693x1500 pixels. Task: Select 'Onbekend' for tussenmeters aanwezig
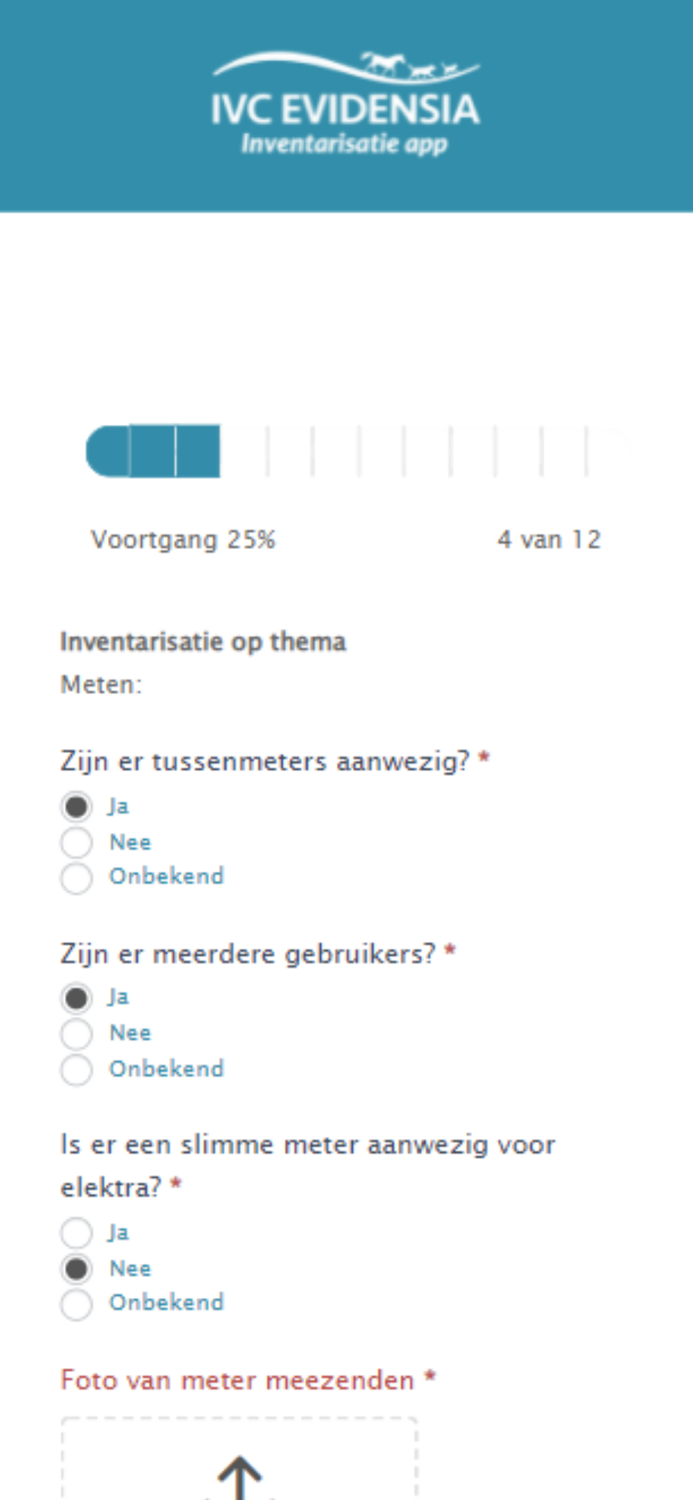76,878
